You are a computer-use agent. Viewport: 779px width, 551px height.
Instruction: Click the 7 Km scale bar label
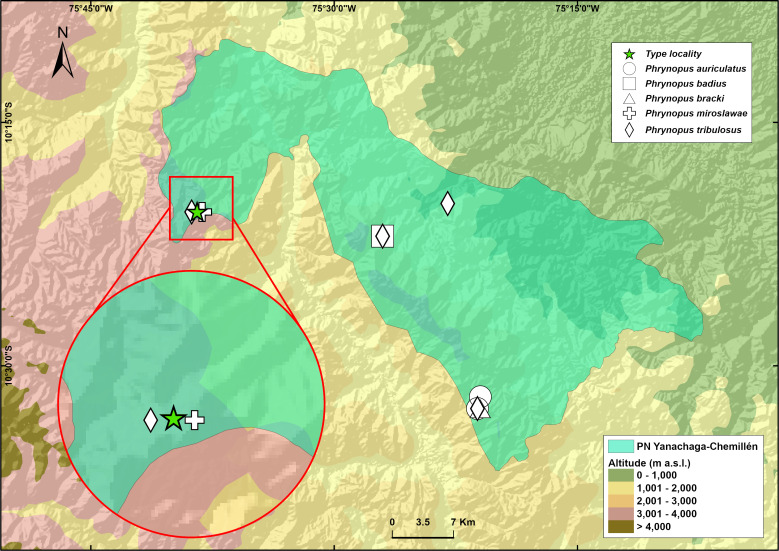pos(463,522)
